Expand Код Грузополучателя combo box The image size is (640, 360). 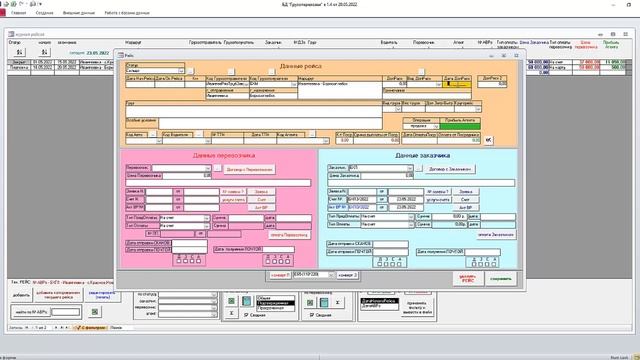pos(293,84)
